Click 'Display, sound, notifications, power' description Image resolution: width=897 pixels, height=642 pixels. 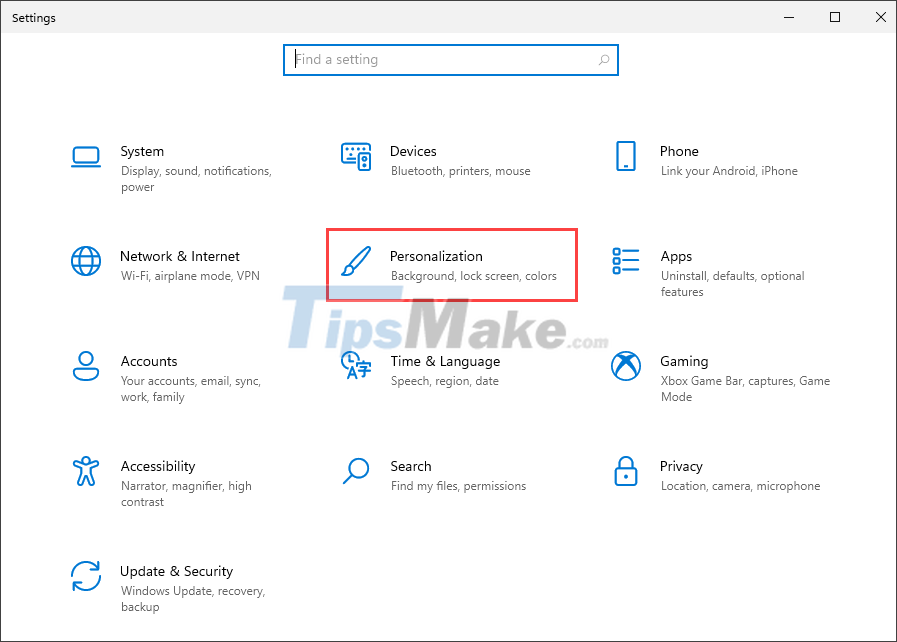[196, 179]
